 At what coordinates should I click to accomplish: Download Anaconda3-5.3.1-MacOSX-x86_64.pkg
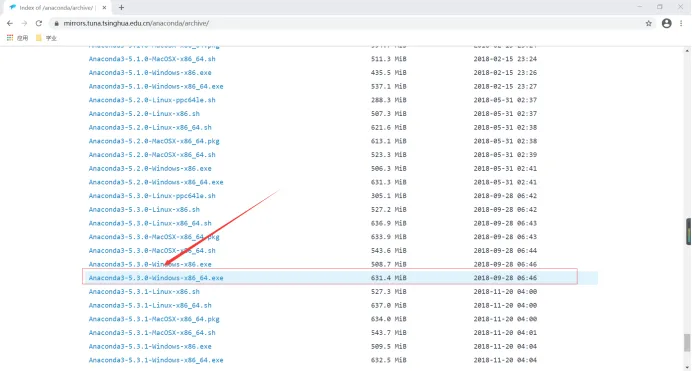point(154,319)
